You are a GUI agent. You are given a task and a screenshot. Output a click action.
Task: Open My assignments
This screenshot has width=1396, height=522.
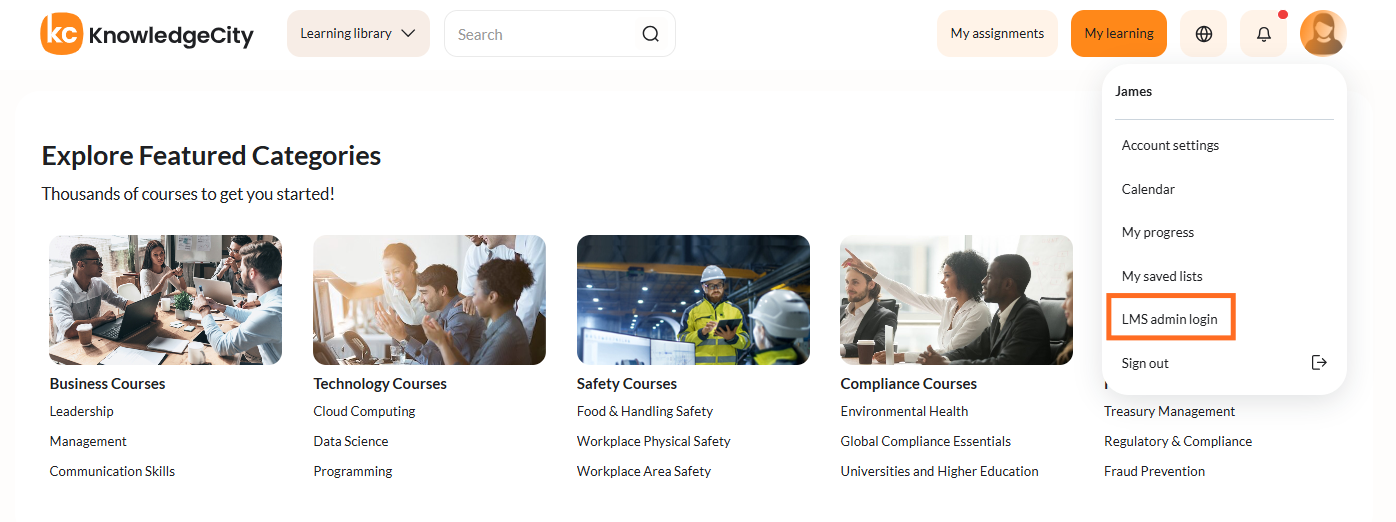(997, 34)
